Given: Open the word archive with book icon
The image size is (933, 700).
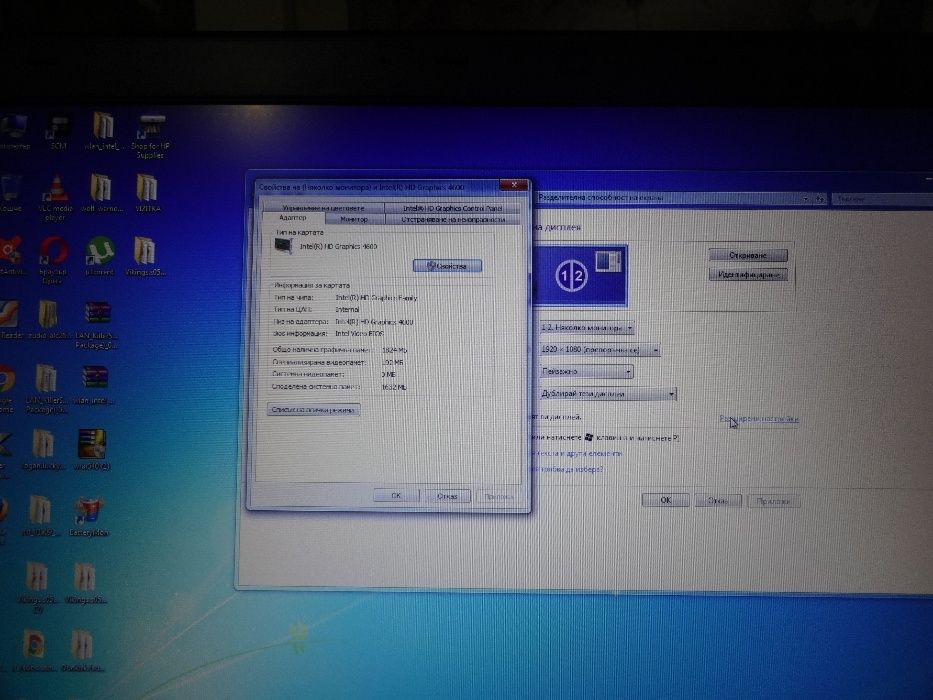Looking at the screenshot, I should pos(92,449).
